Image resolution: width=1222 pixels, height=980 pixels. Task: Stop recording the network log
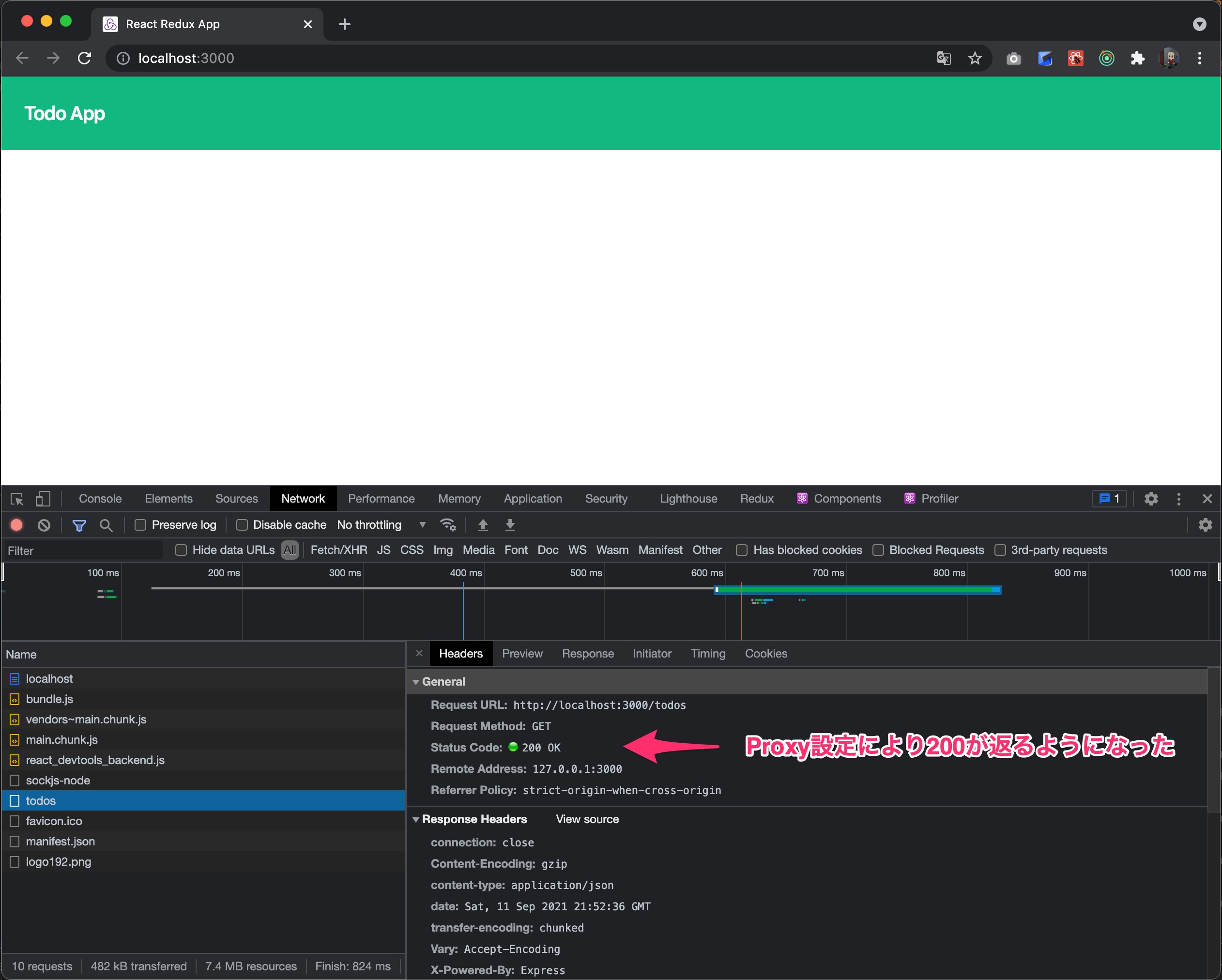[x=17, y=525]
